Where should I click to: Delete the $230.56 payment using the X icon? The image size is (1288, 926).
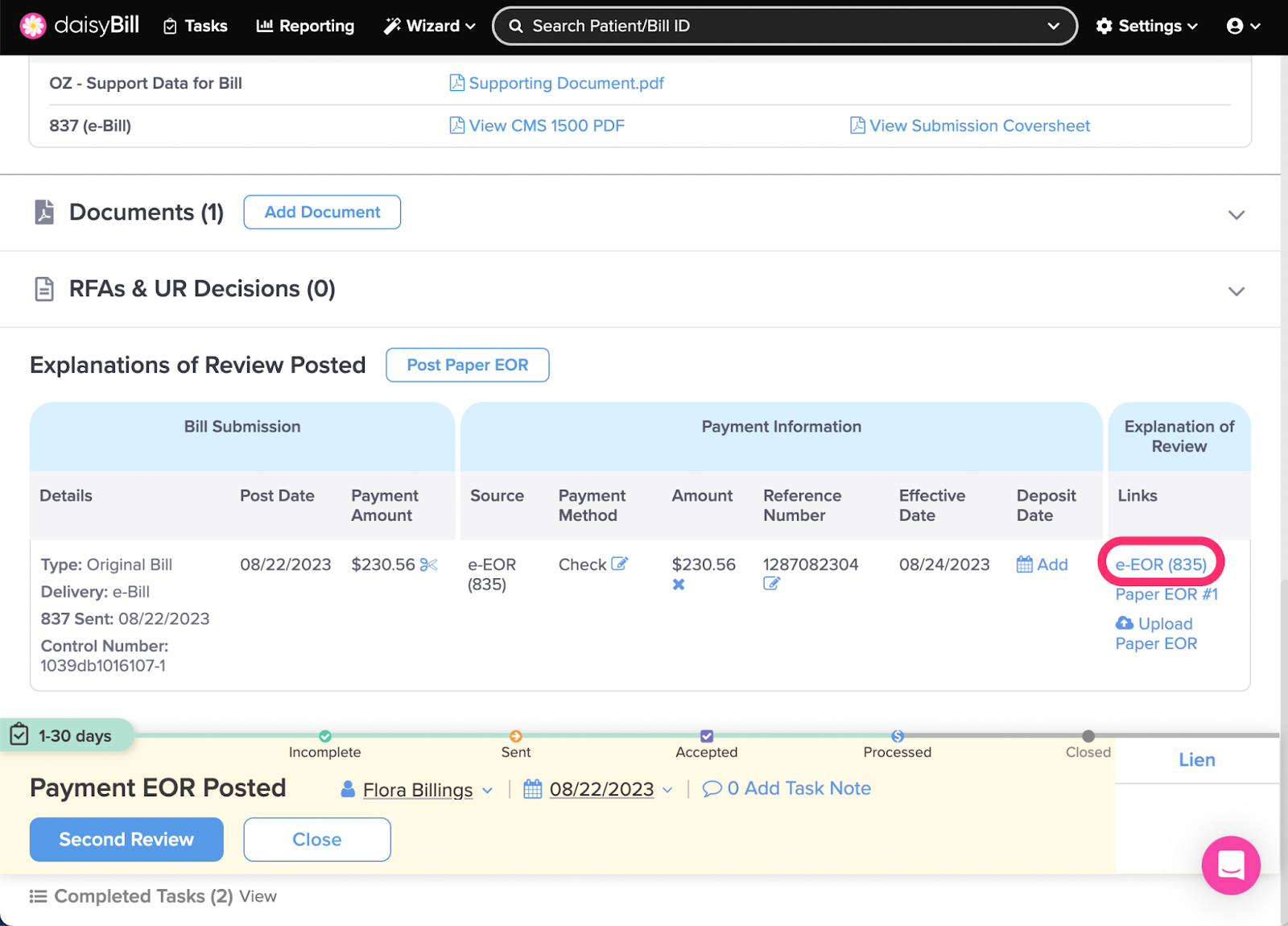point(679,585)
